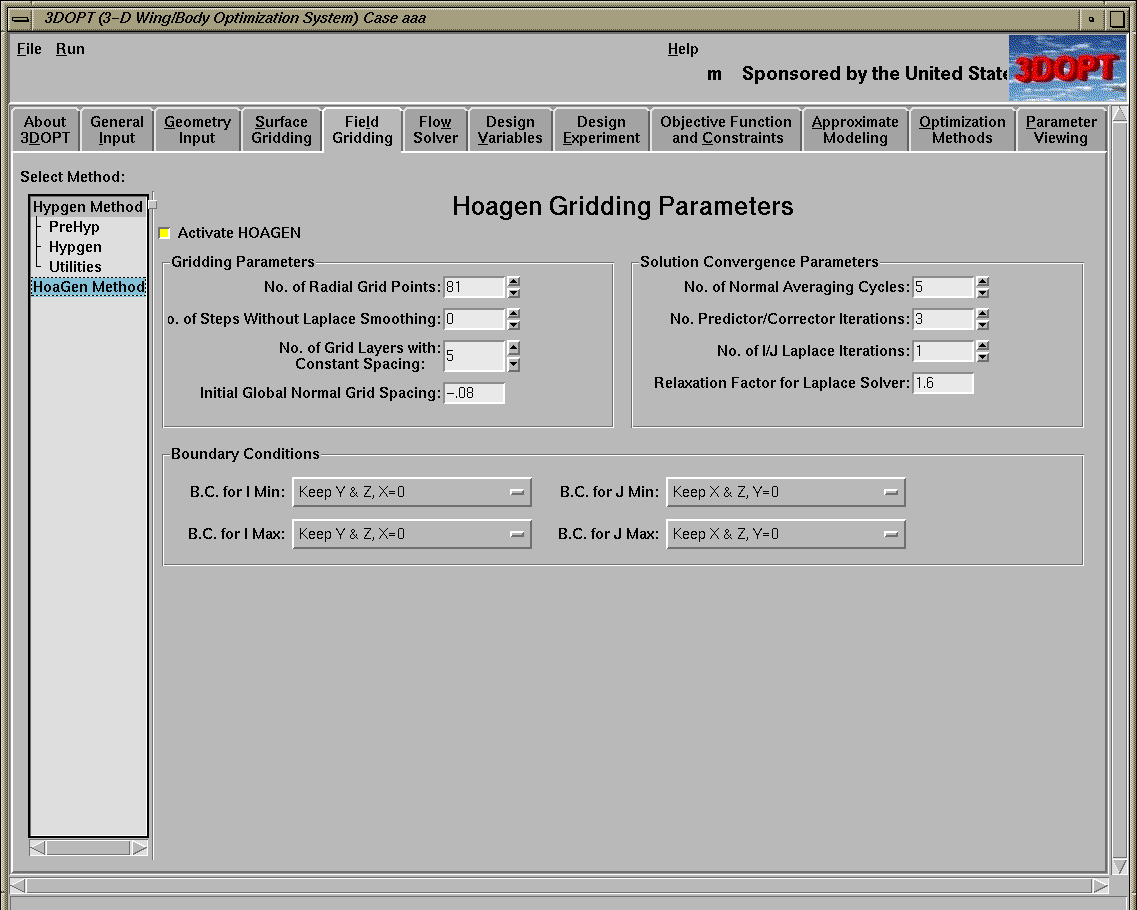Click the main window scroll left arrow

(18, 885)
